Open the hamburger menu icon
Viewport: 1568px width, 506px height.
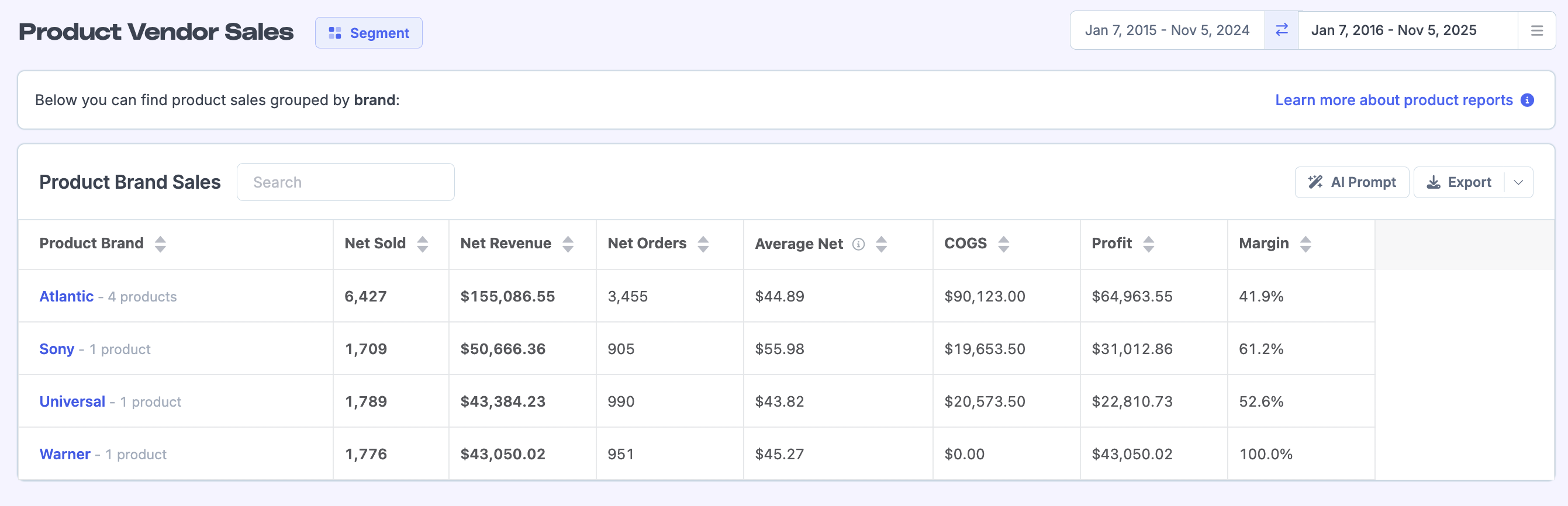[1536, 30]
